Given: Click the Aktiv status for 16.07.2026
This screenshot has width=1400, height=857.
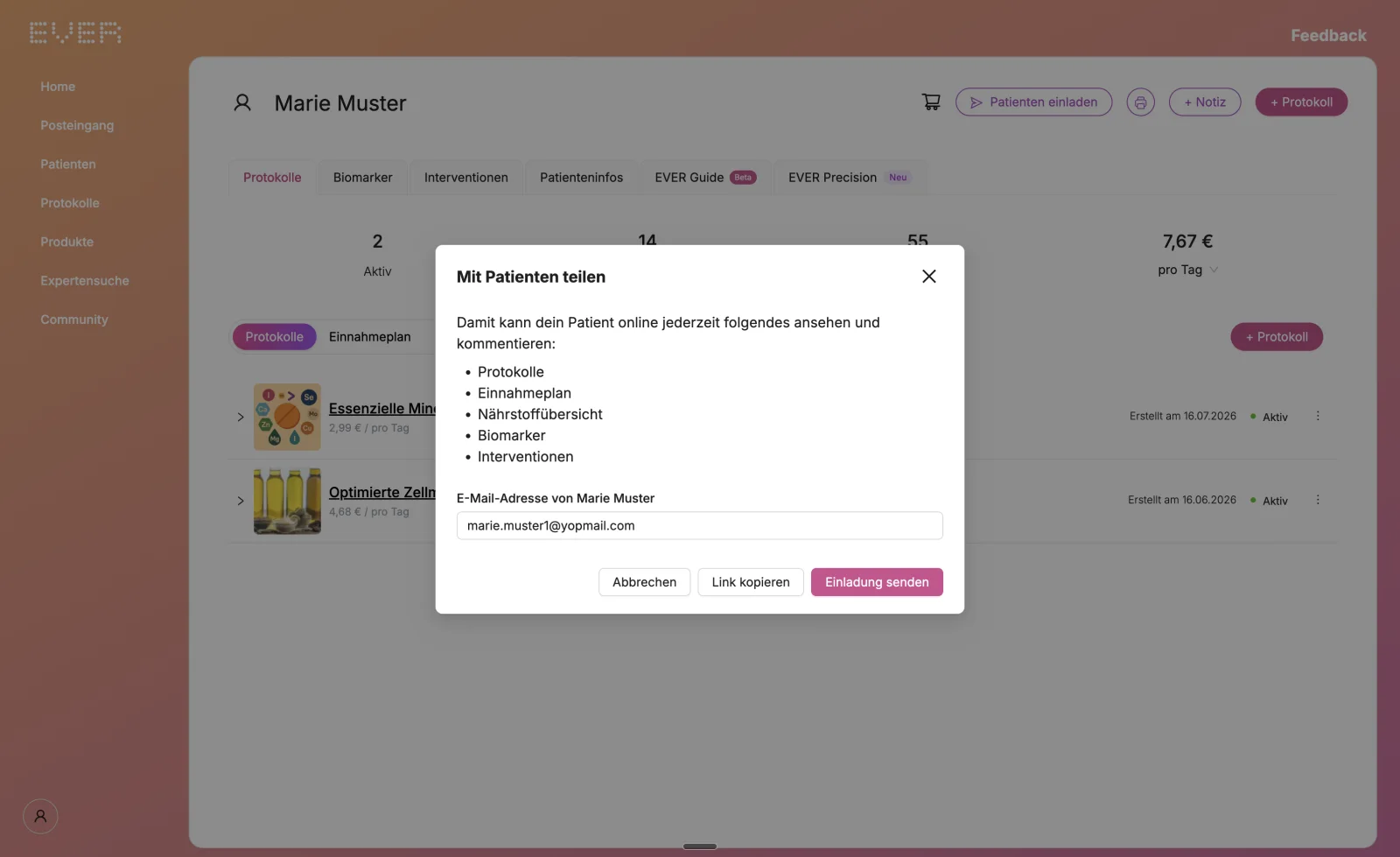Looking at the screenshot, I should point(1270,417).
